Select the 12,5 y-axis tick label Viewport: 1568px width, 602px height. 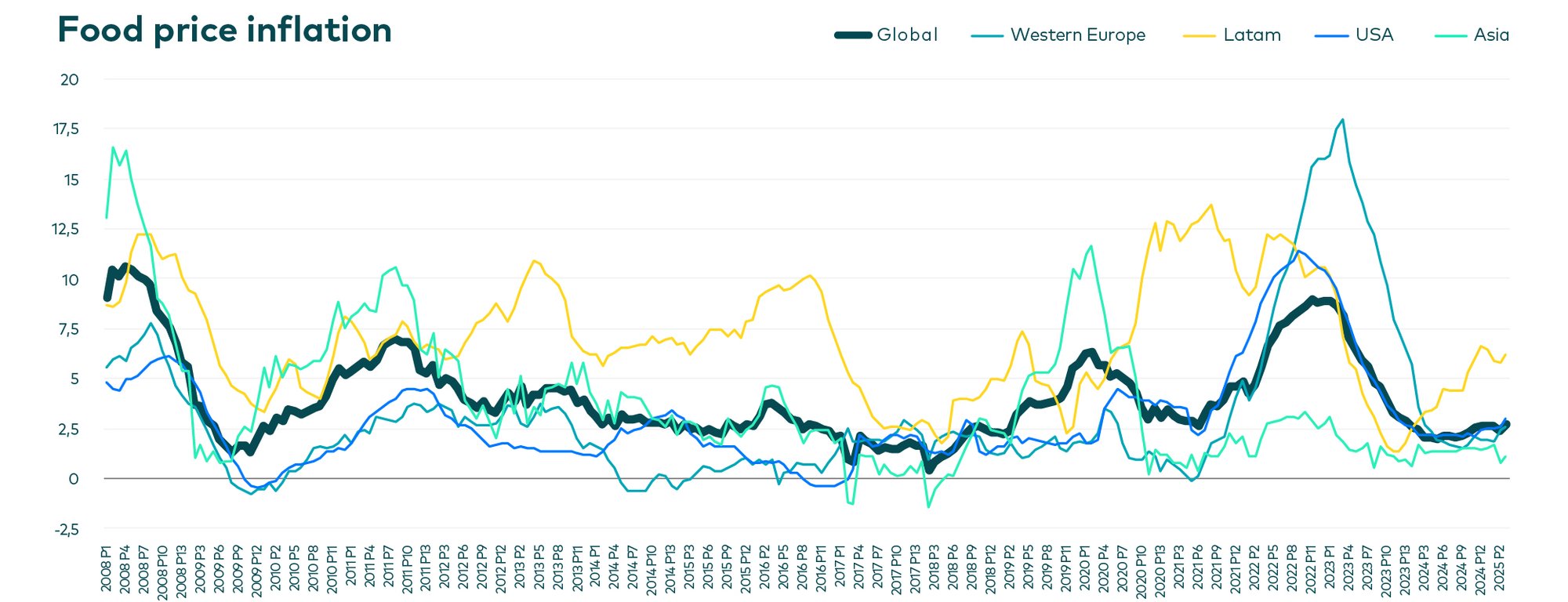click(x=67, y=229)
